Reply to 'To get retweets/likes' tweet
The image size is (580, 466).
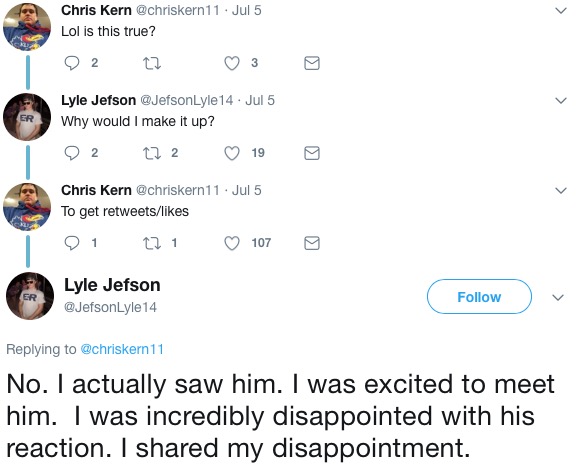72,243
